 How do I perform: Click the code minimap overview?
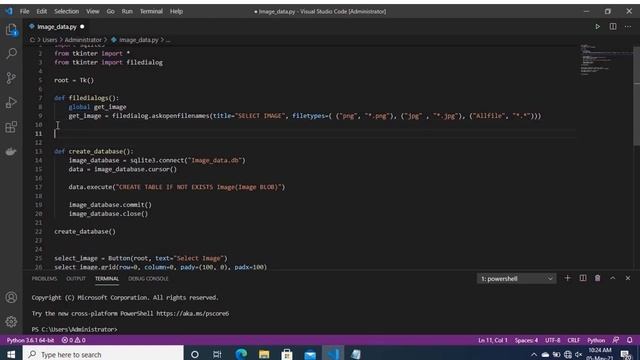[x=606, y=61]
